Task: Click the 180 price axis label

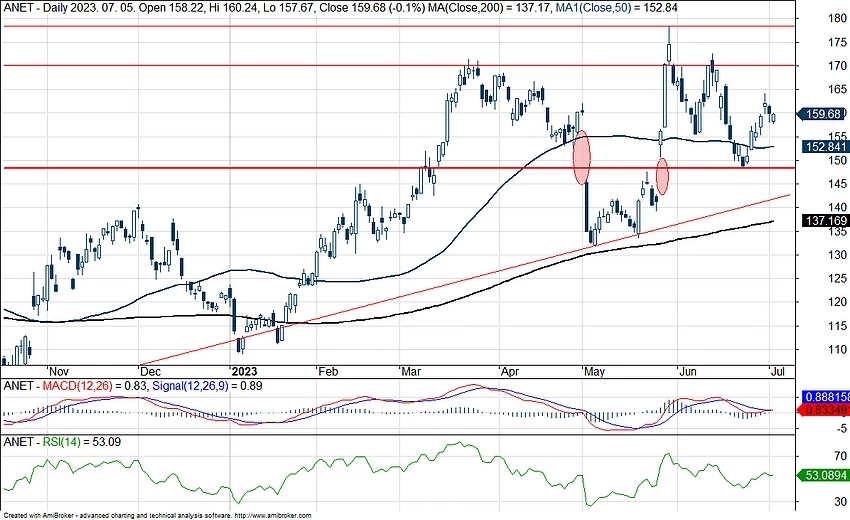Action: click(x=837, y=18)
